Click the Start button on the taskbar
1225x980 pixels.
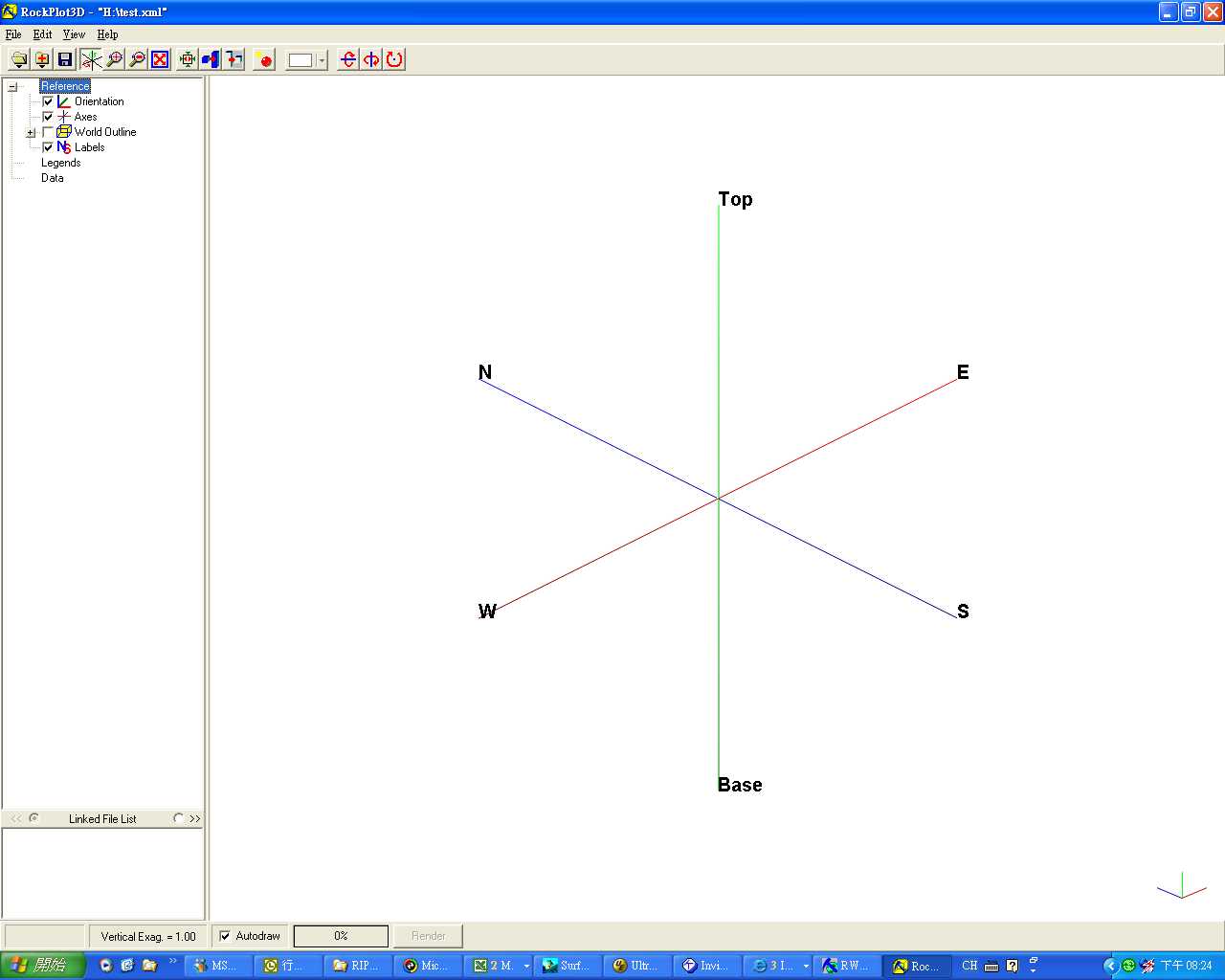click(x=43, y=966)
